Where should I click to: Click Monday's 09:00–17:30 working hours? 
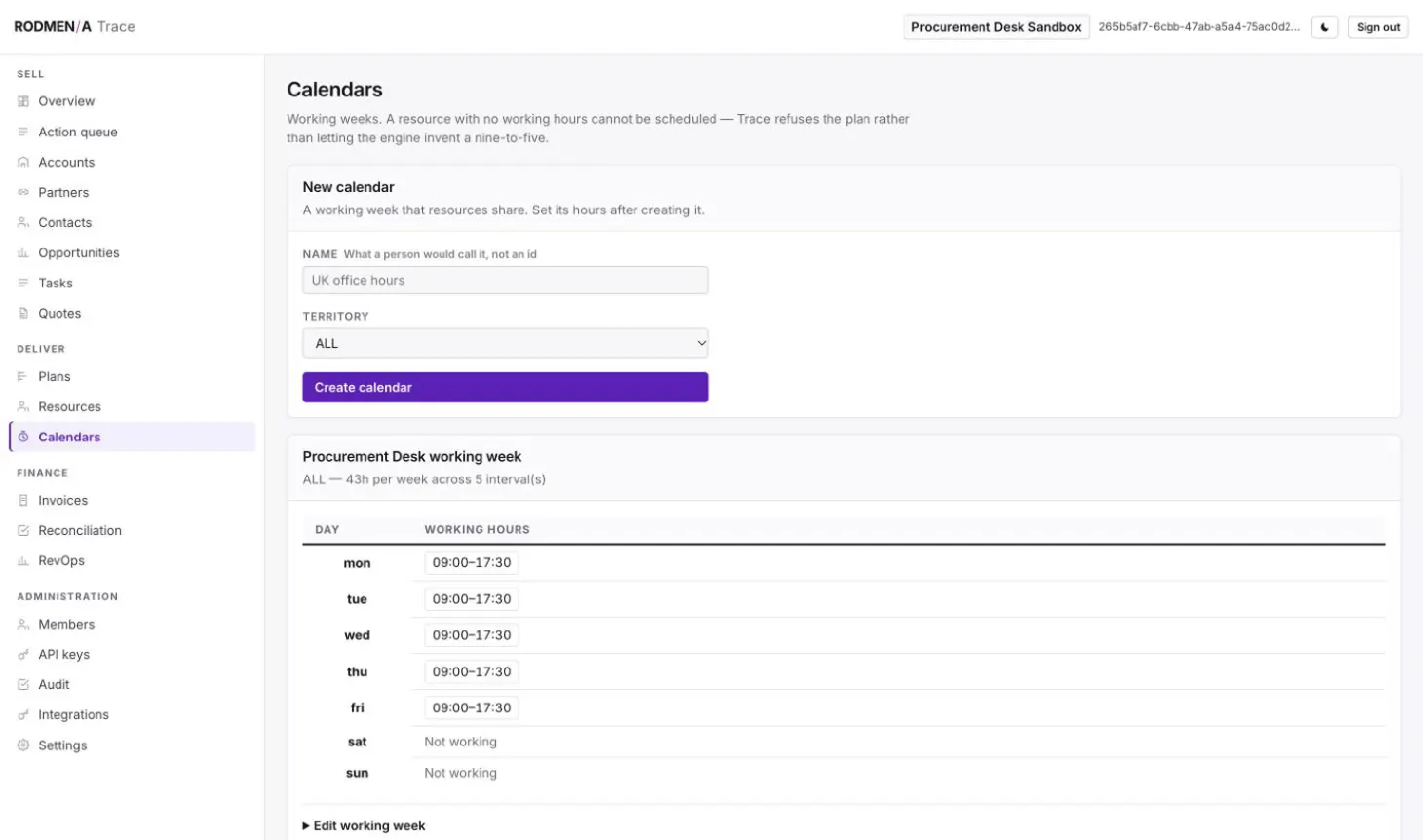(x=472, y=563)
